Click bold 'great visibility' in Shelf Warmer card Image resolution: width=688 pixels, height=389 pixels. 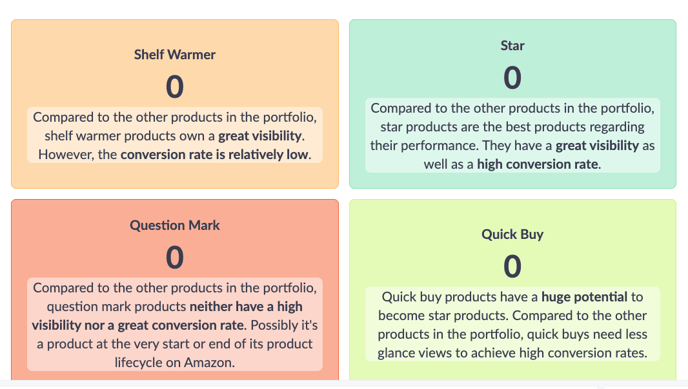point(260,136)
